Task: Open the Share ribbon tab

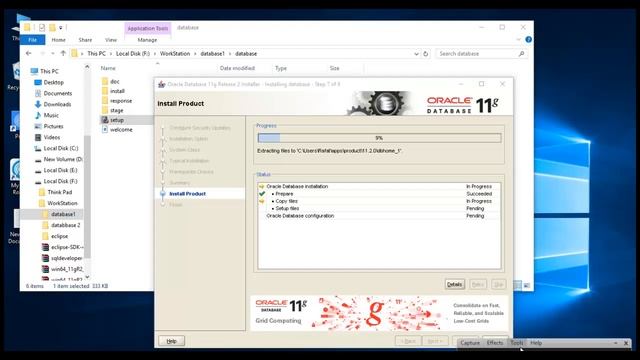Action: 85,40
